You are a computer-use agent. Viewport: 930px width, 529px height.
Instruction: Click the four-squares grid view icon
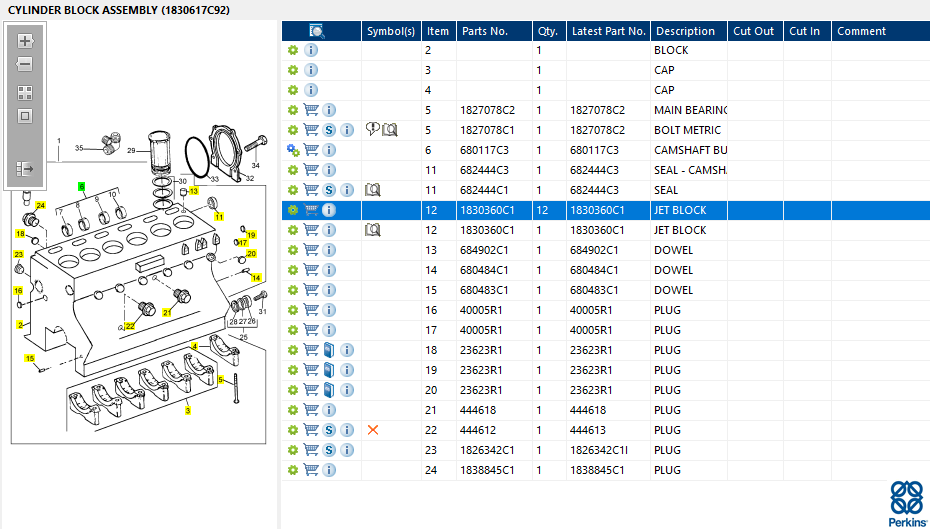(24, 93)
